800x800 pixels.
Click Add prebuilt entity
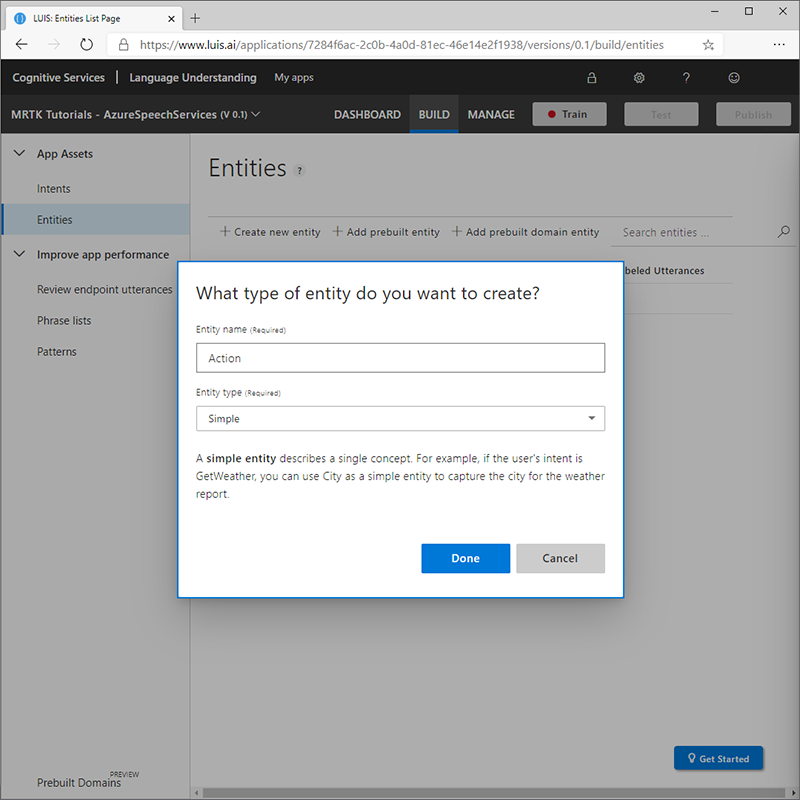coord(386,231)
